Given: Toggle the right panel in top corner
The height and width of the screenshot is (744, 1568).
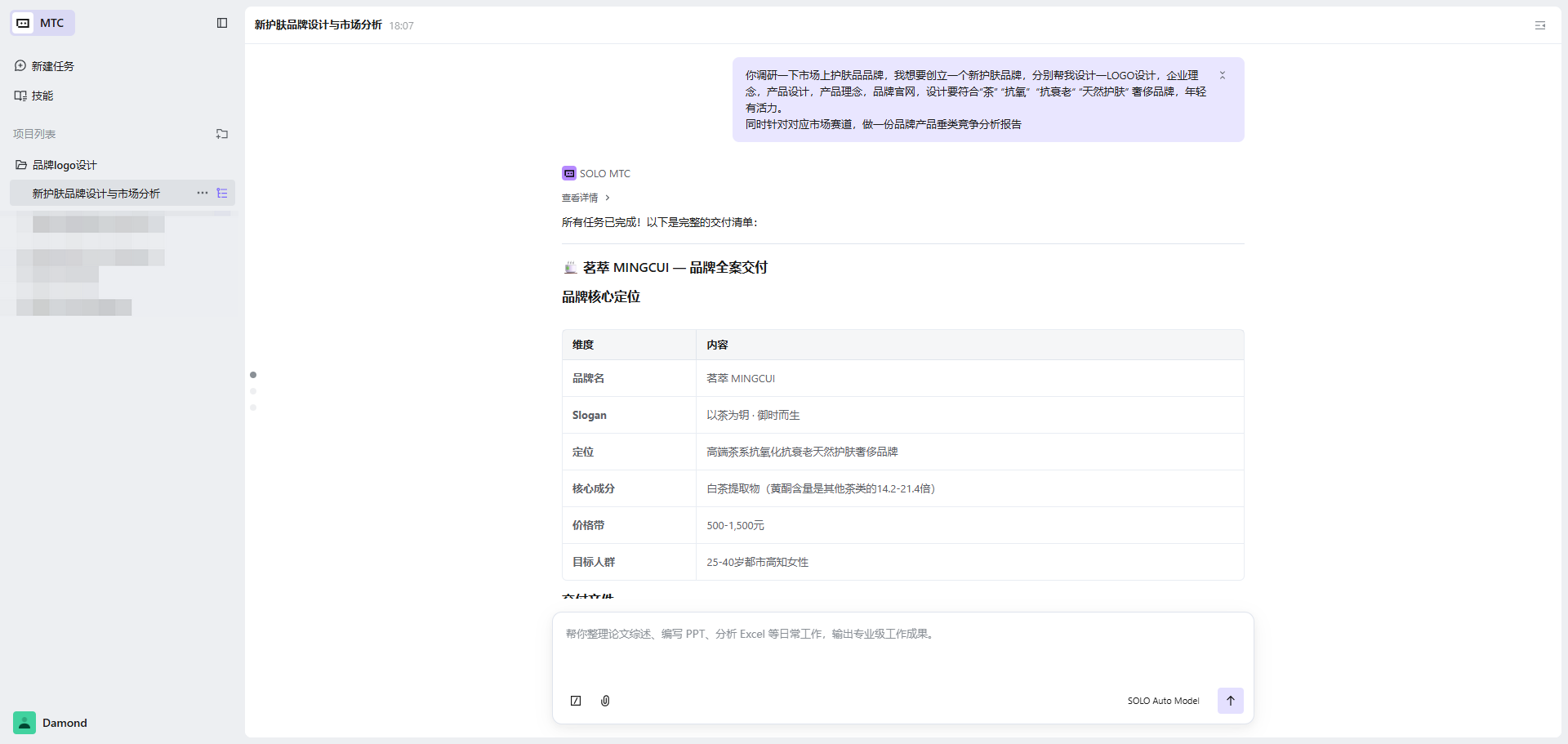Looking at the screenshot, I should pos(1540,25).
